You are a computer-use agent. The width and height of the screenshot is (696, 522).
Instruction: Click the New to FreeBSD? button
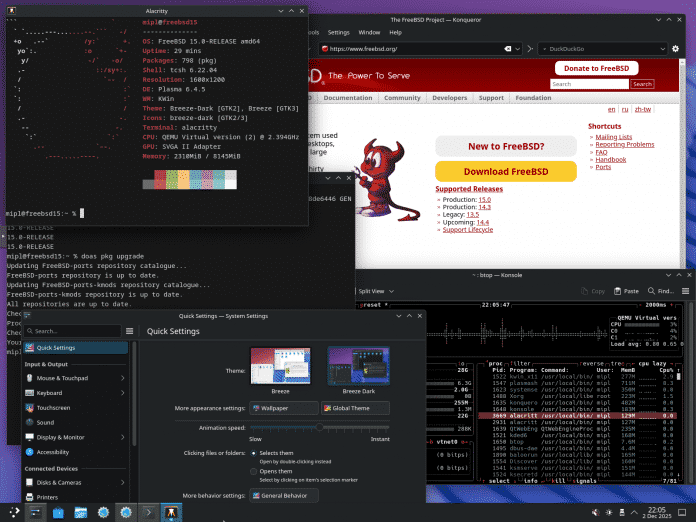[x=506, y=146]
